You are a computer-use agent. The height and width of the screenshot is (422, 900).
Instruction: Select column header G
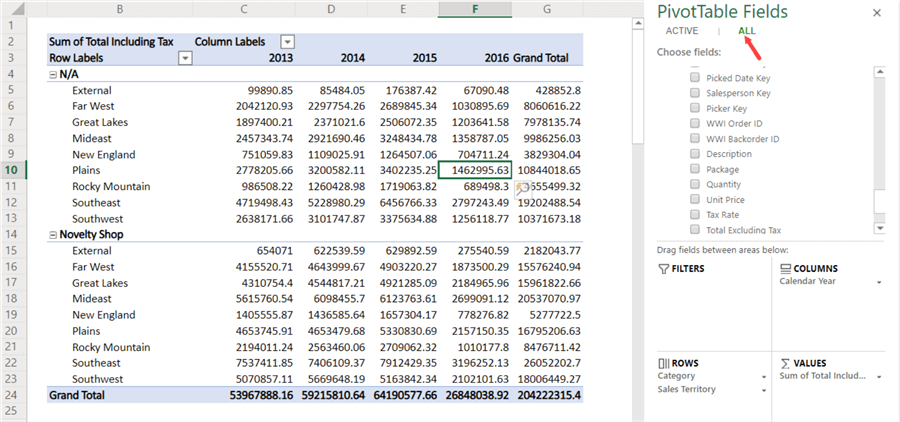(x=548, y=9)
